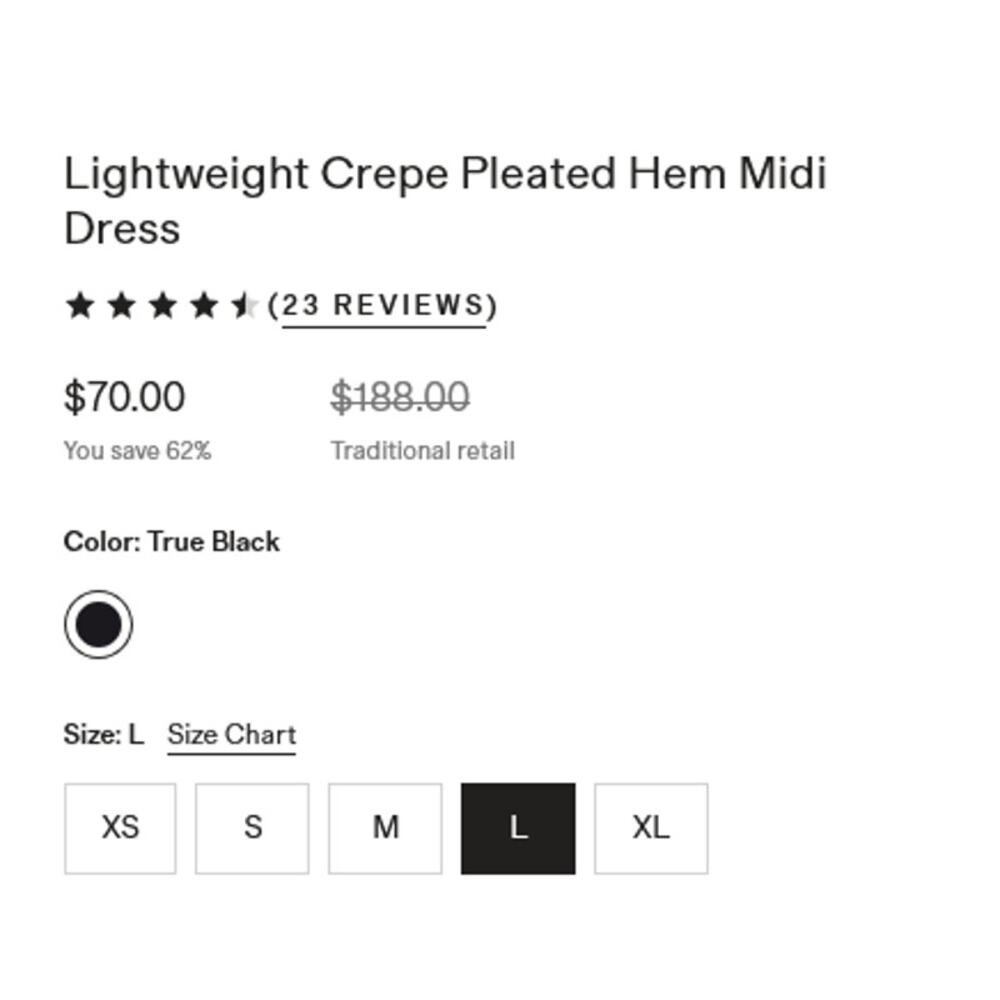Screen dimensions: 1000x1000
Task: Click the crossed-out $188.00 price
Action: coord(400,397)
